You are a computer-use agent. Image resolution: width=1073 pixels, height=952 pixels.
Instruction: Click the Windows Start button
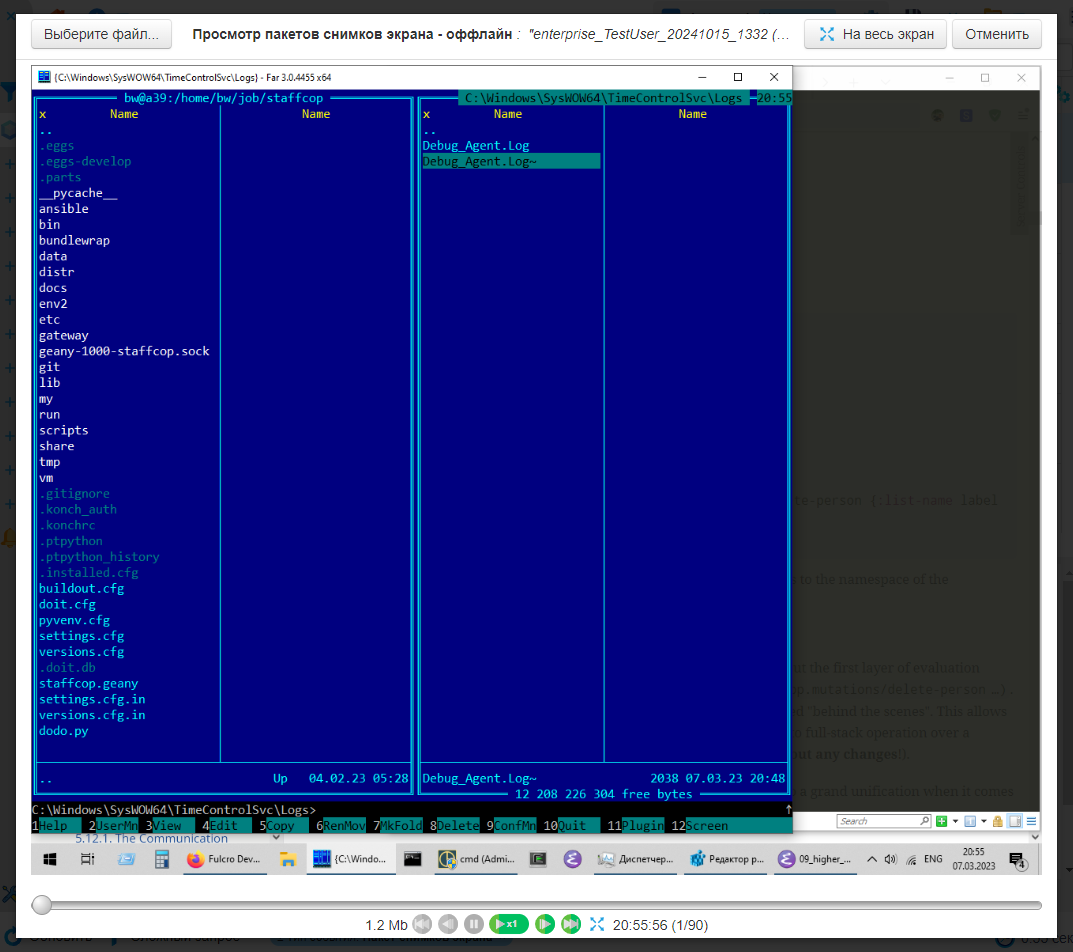[49, 859]
